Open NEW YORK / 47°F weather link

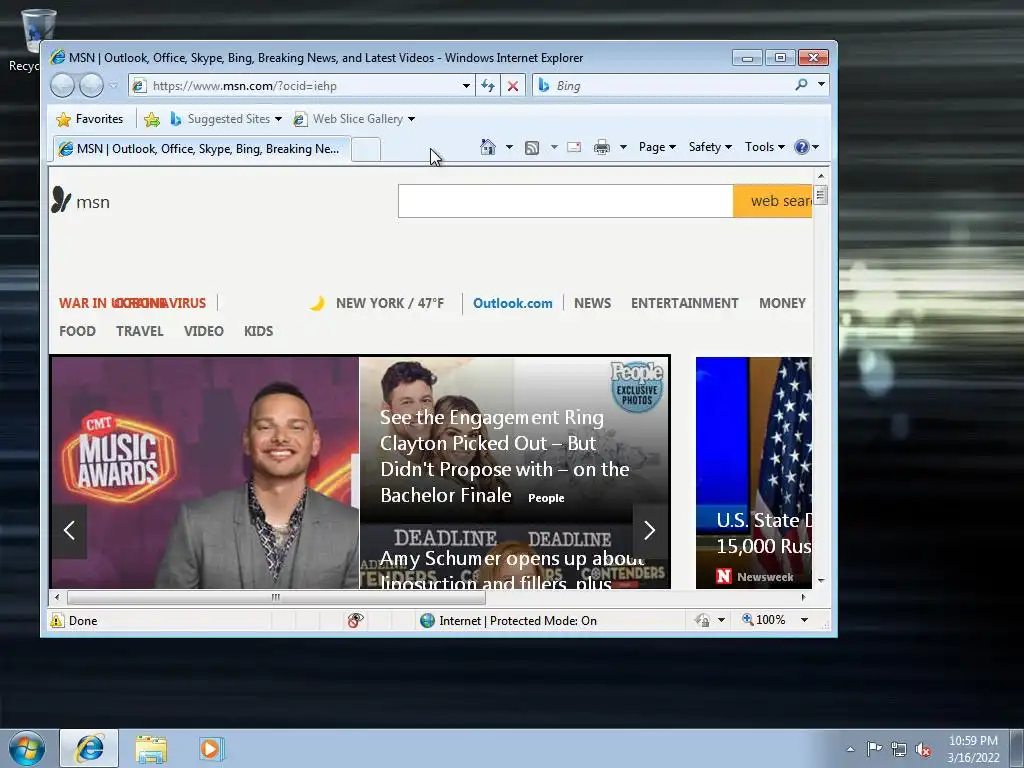[390, 303]
